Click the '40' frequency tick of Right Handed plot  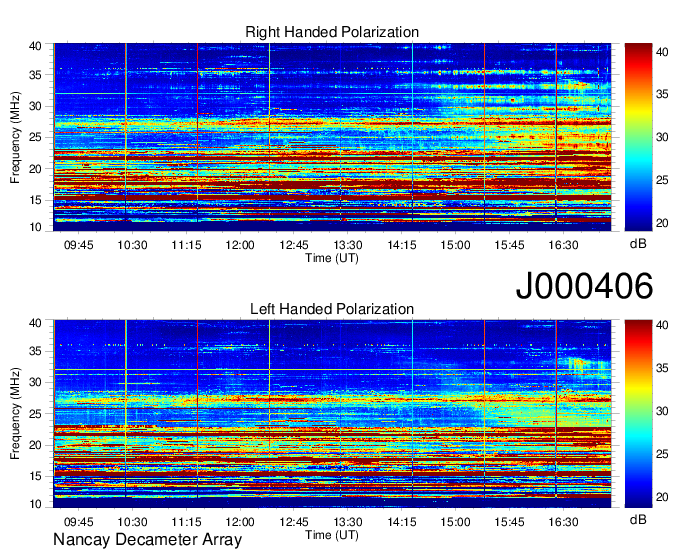pyautogui.click(x=35, y=46)
